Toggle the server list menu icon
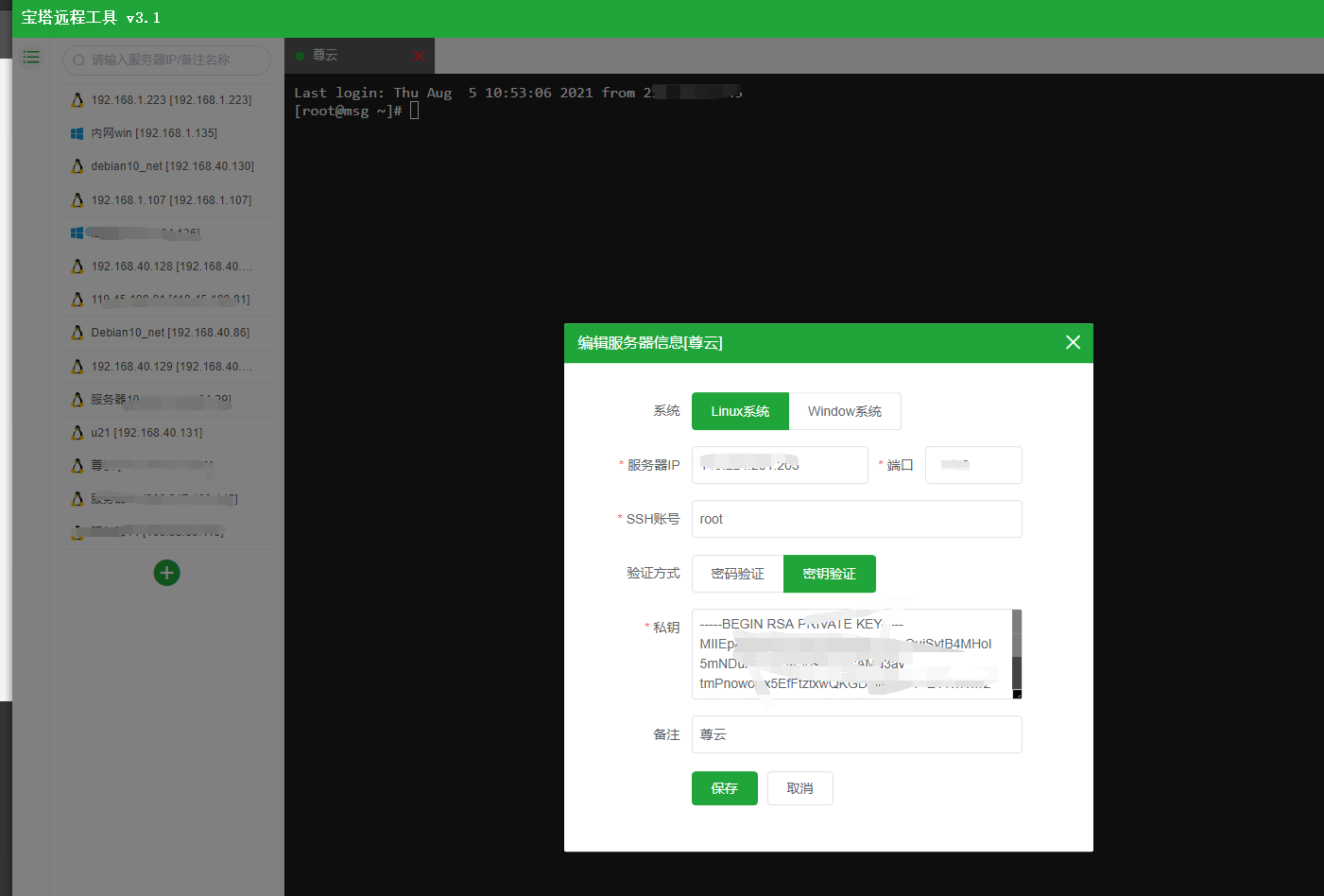Image resolution: width=1324 pixels, height=896 pixels. pyautogui.click(x=31, y=58)
